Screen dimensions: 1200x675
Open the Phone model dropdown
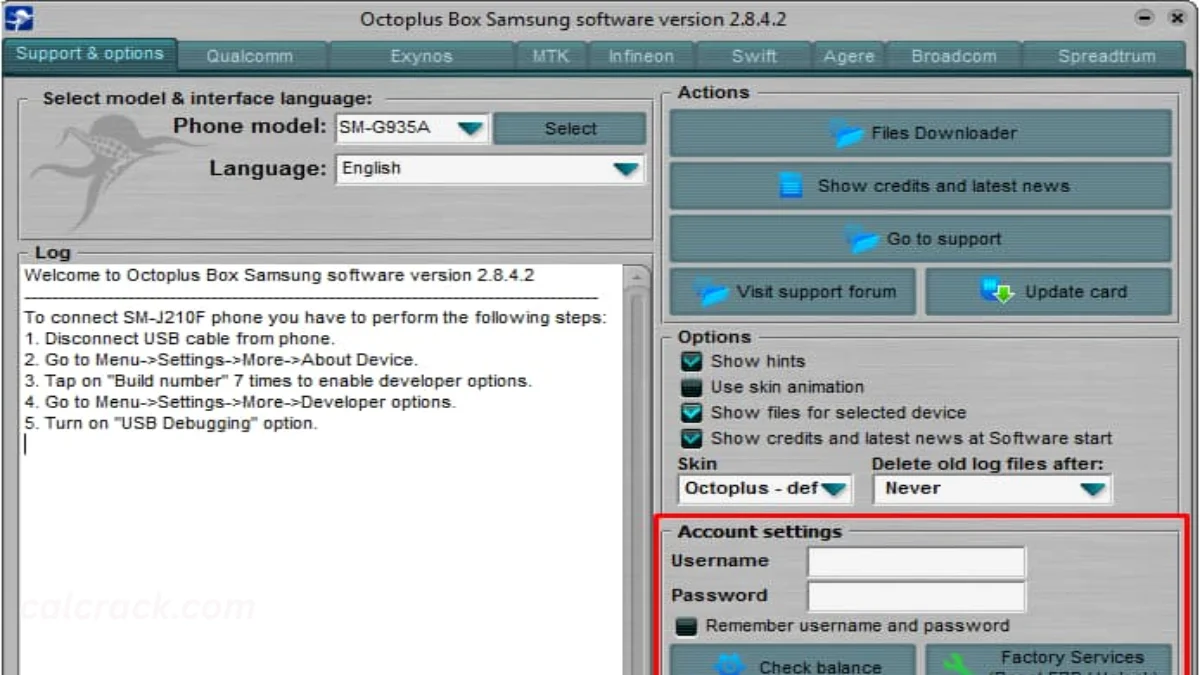[470, 128]
